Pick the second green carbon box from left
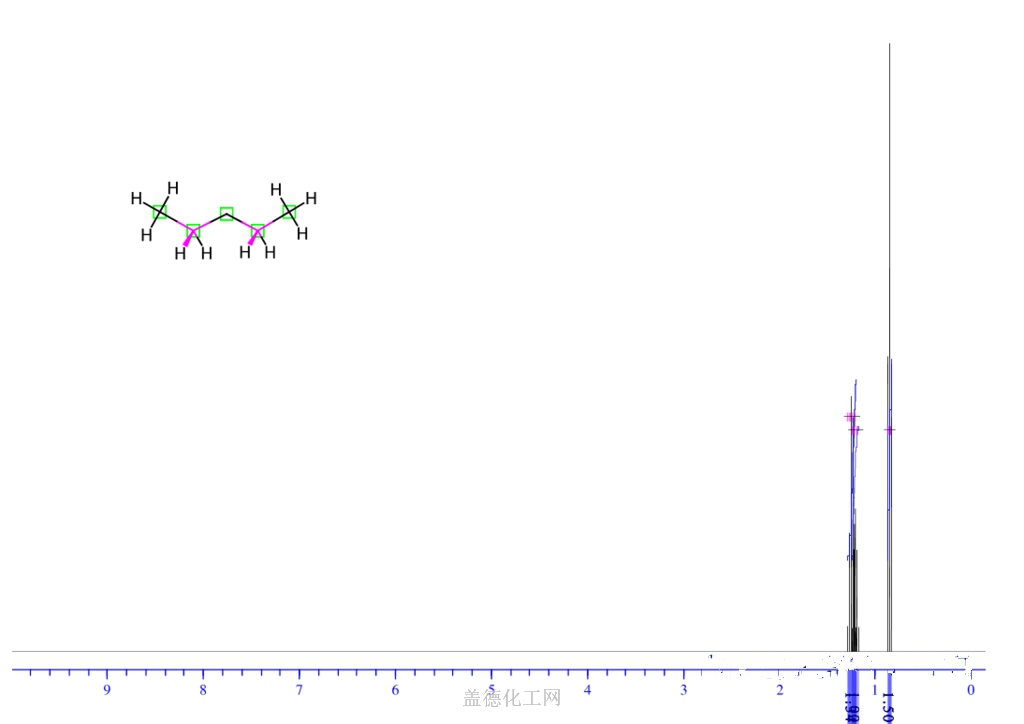The height and width of the screenshot is (724, 1024). coord(193,231)
